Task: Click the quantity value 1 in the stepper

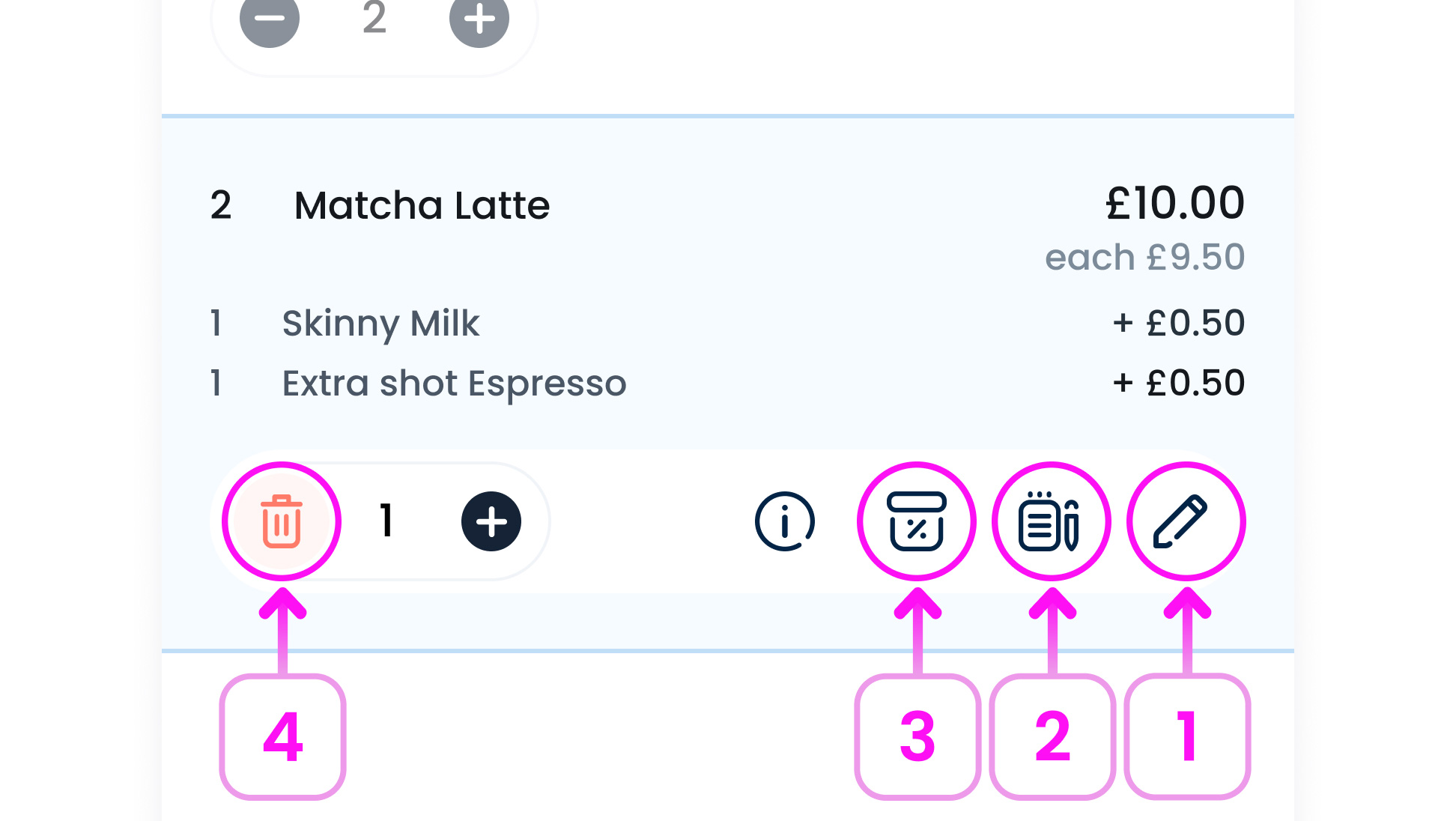Action: click(386, 521)
